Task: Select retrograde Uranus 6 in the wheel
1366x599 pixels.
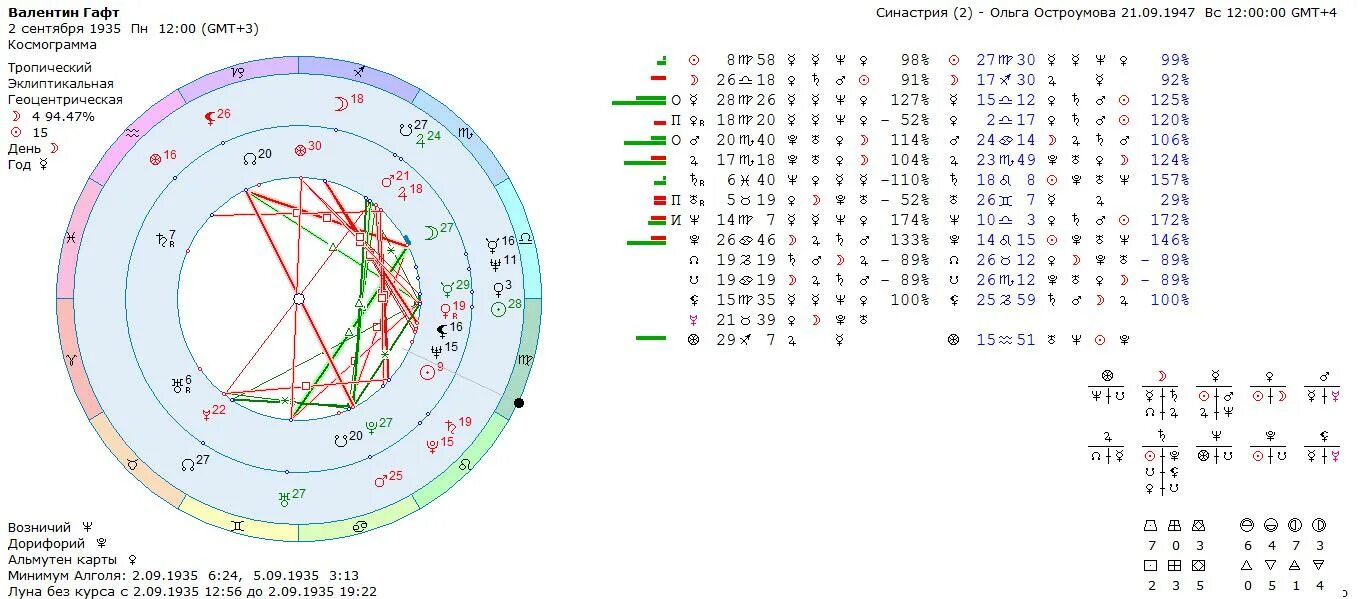Action: click(x=181, y=383)
